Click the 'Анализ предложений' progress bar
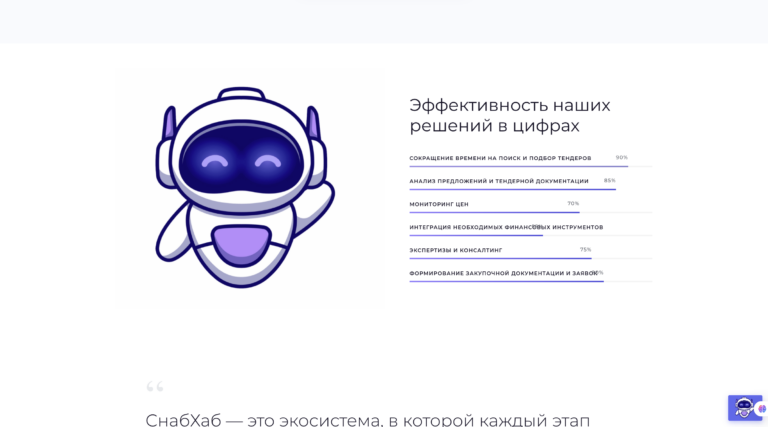Image resolution: width=768 pixels, height=427 pixels. coord(531,190)
